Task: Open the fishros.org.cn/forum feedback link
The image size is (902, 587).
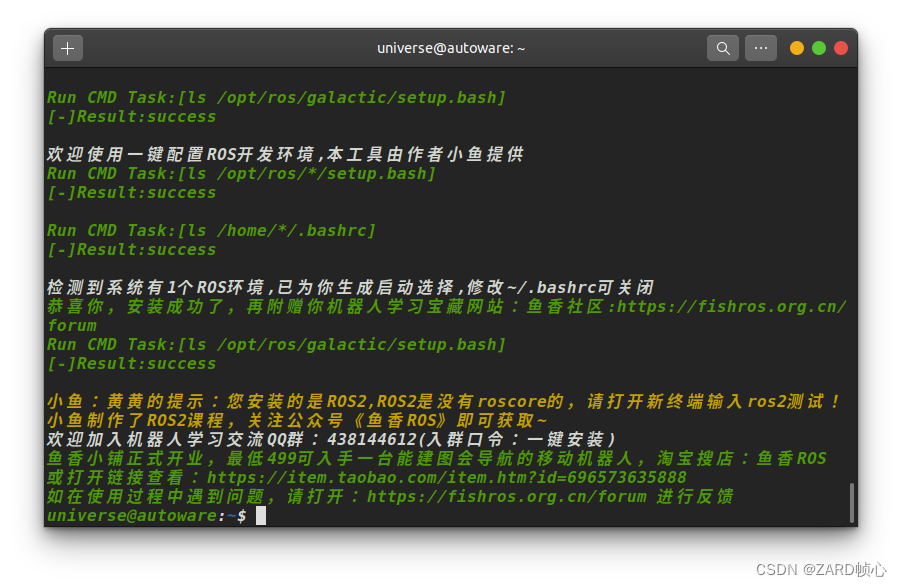Action: 507,497
